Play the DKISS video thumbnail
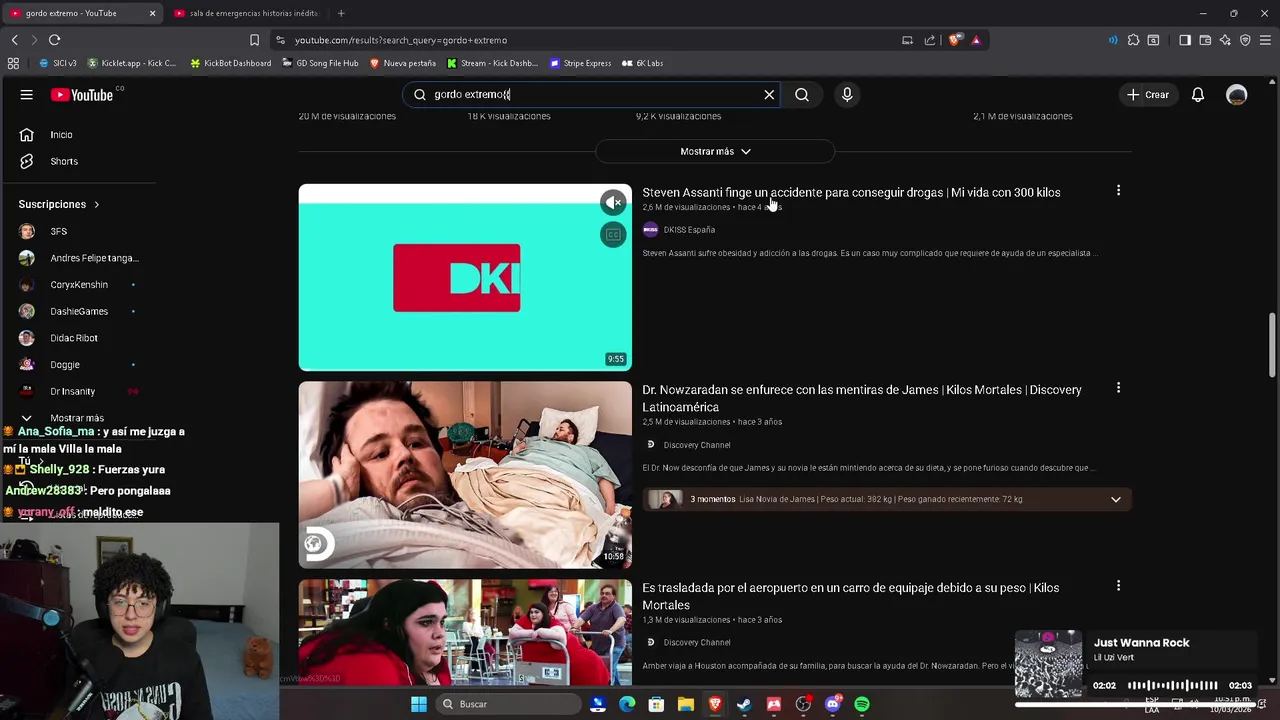This screenshot has height=720, width=1280. click(x=465, y=277)
